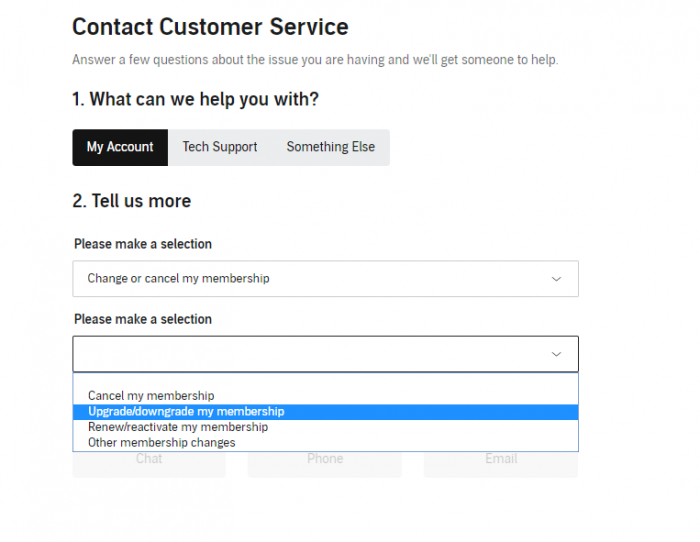This screenshot has width=700, height=542.
Task: Select the My Account tab
Action: coord(120,147)
